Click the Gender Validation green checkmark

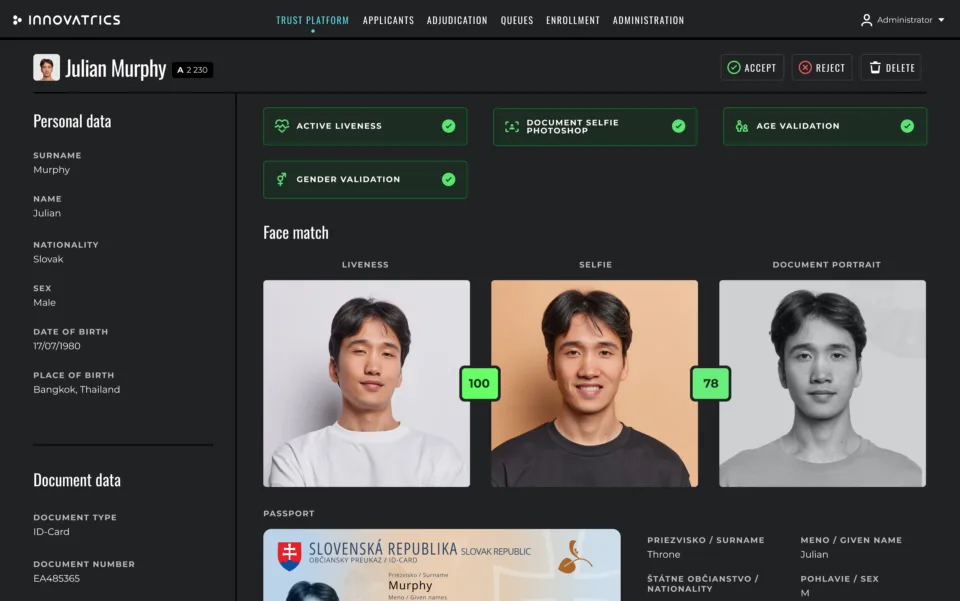[x=449, y=179]
